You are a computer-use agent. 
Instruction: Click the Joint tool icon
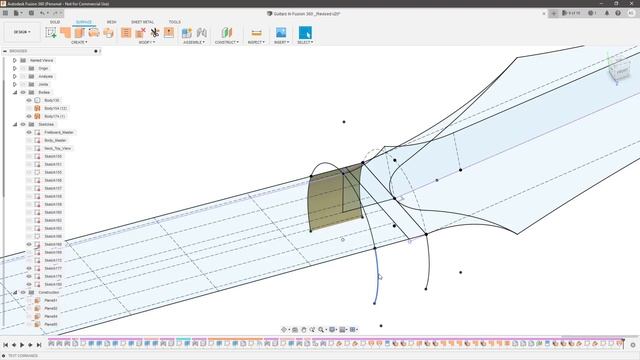coord(202,33)
